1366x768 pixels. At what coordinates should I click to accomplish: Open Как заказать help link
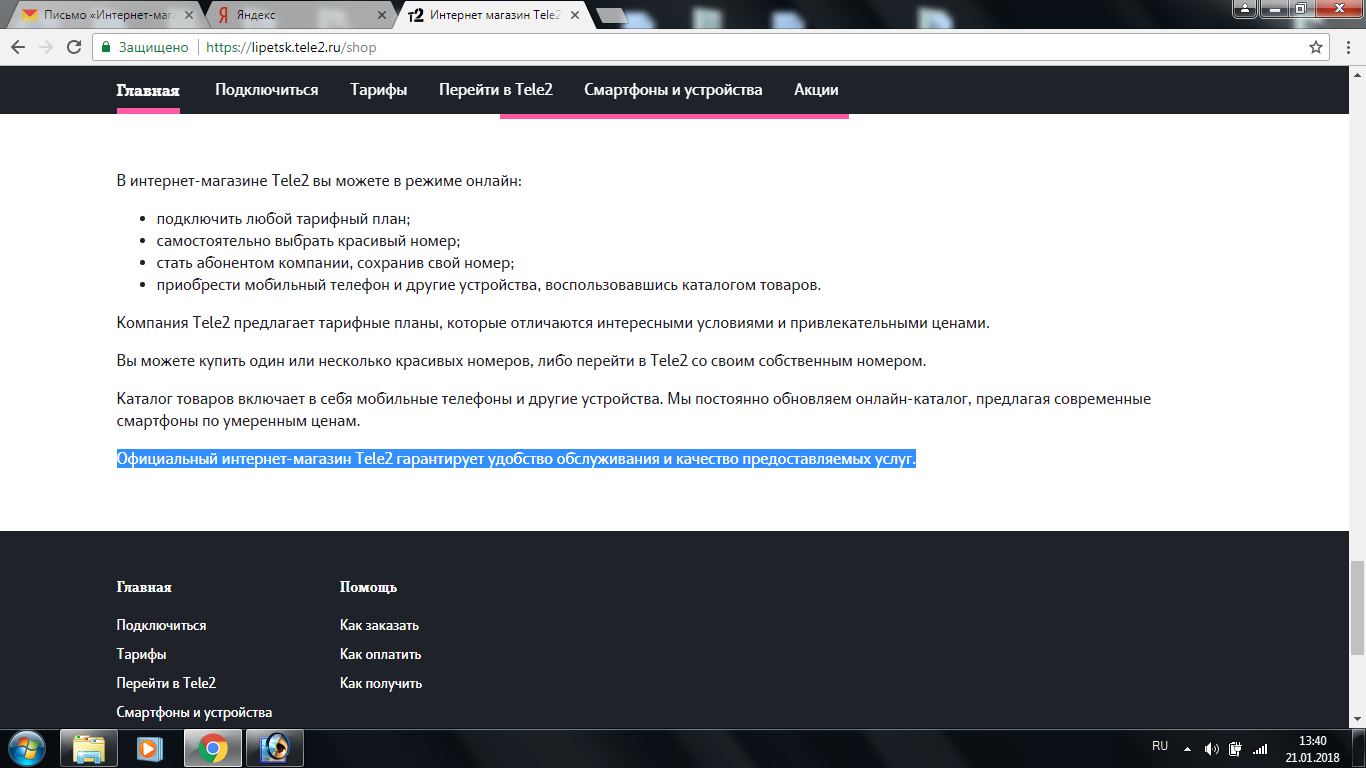pos(380,625)
